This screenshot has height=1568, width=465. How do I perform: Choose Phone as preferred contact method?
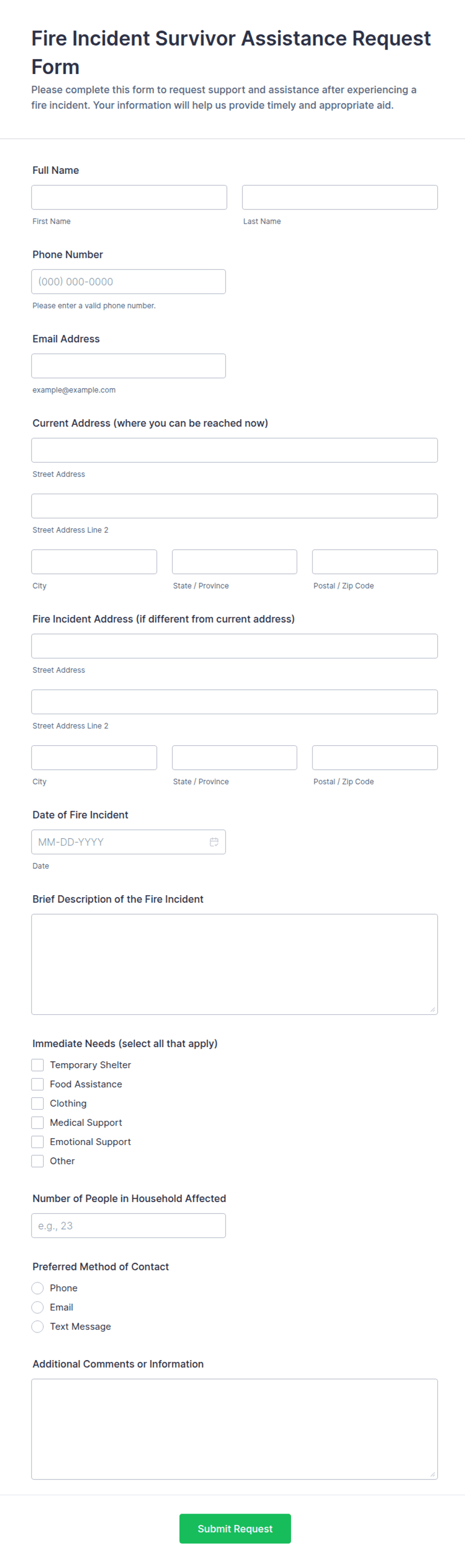[37, 1288]
